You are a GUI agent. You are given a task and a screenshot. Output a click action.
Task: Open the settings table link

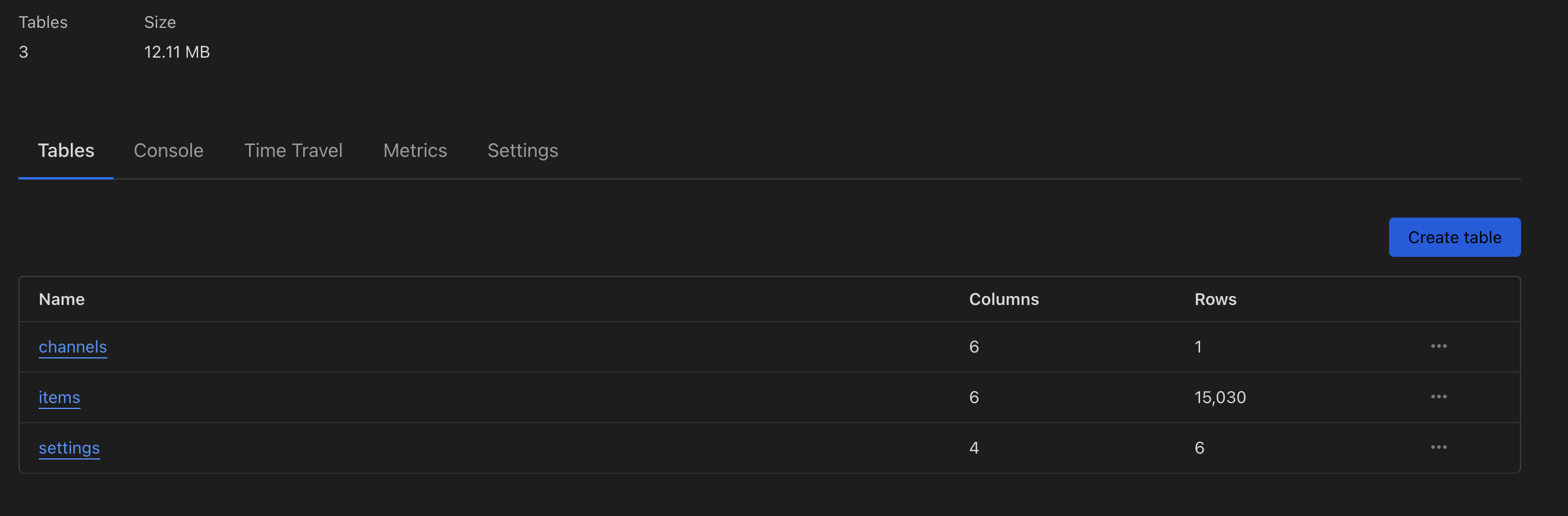coord(69,448)
